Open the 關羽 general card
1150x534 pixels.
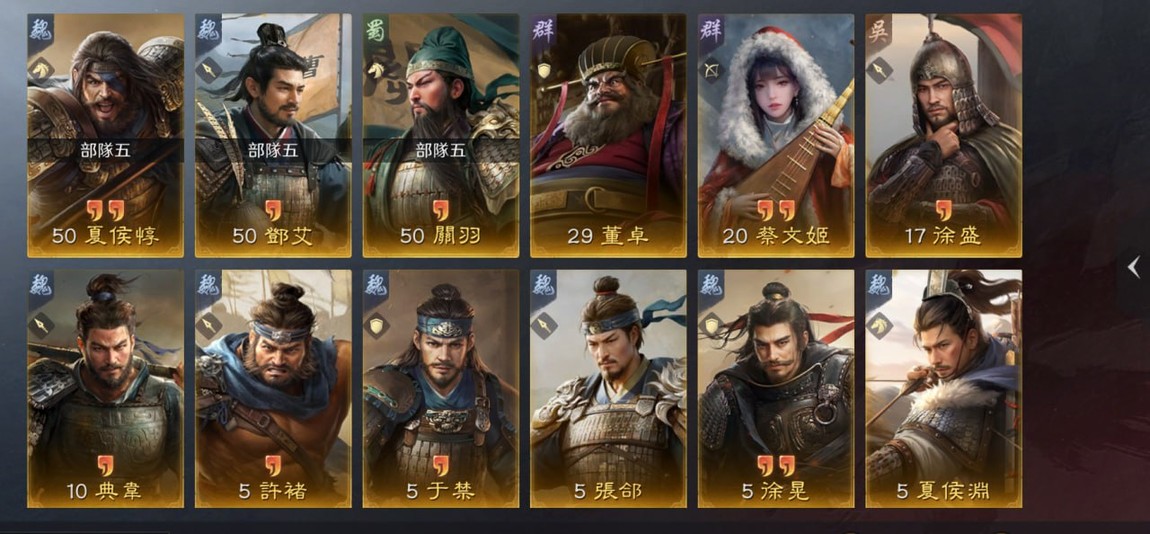[x=441, y=136]
